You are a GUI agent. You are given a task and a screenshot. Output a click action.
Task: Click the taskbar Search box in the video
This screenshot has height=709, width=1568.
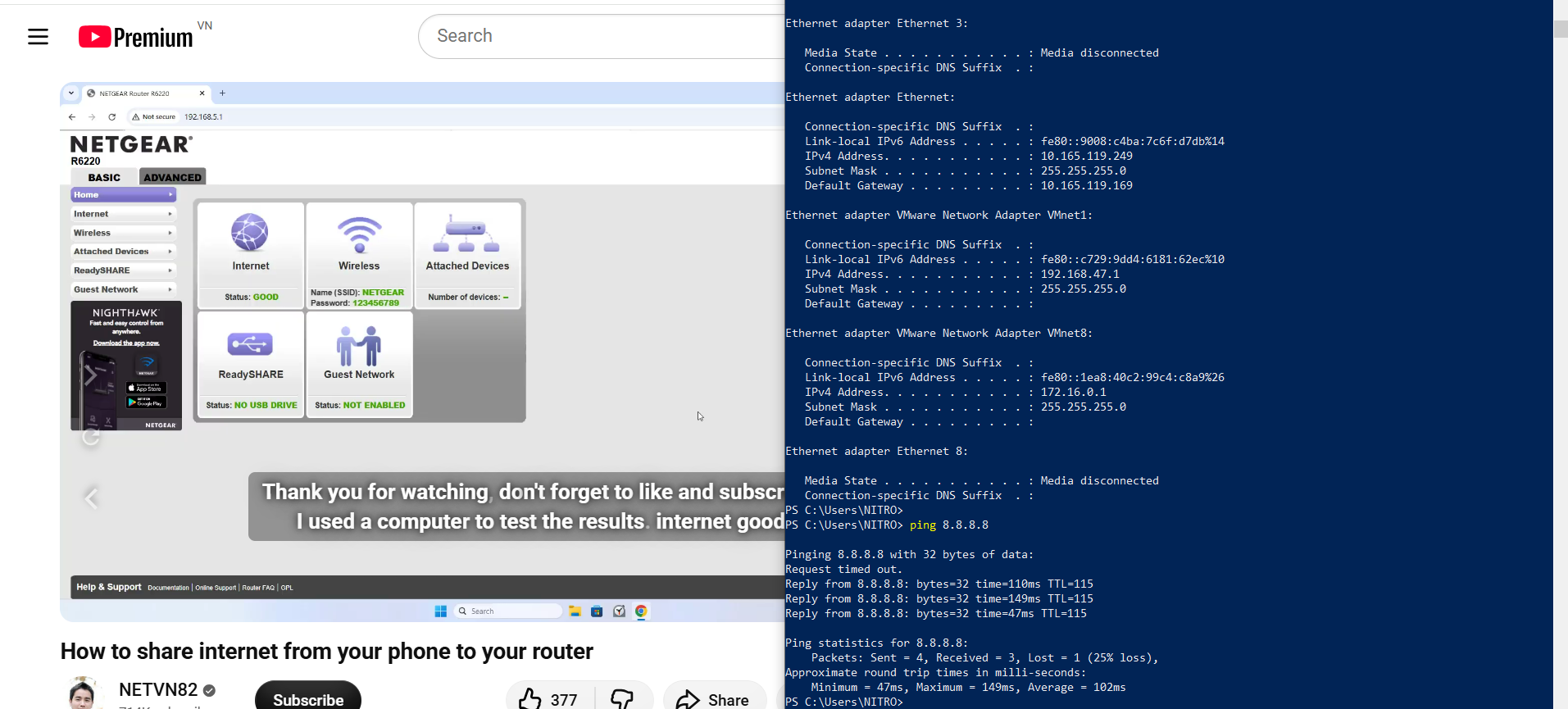(508, 611)
